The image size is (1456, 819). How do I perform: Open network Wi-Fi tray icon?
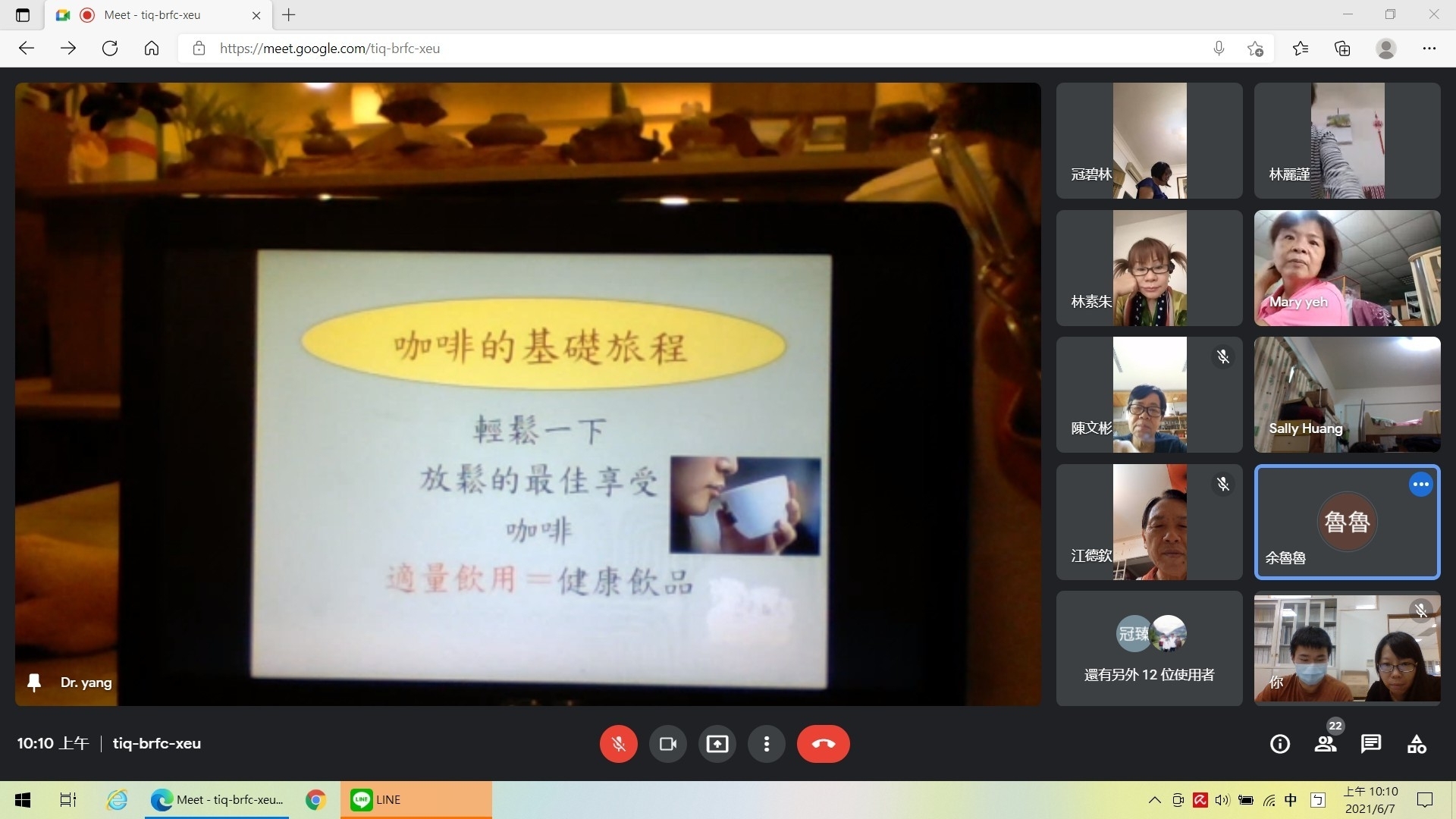(x=1269, y=800)
